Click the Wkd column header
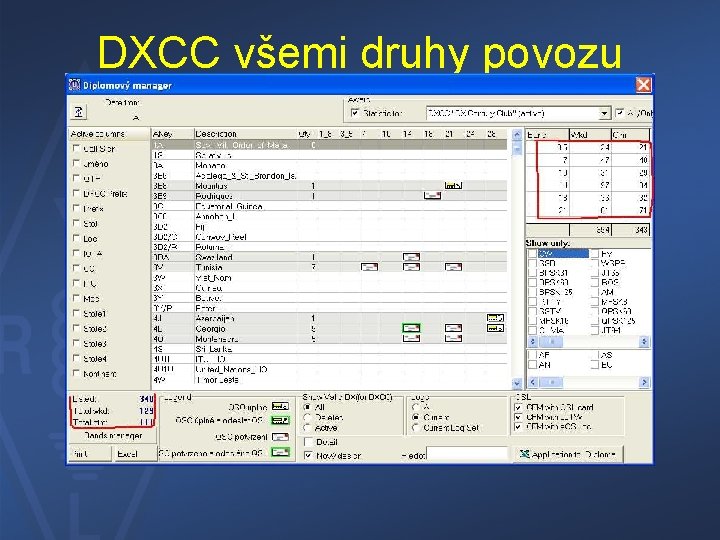Screen dimensions: 720x540 point(590,135)
